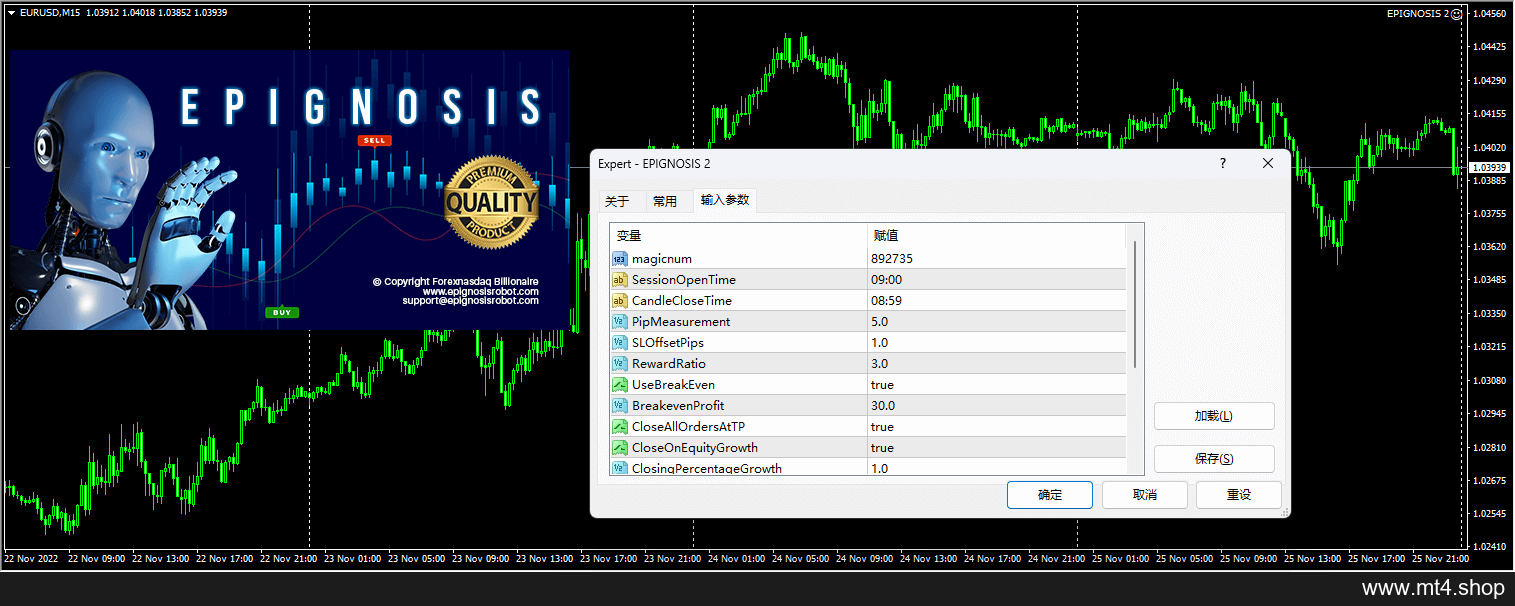1515x606 pixels.
Task: Click the double-type icon beside SLOffsetPips
Action: pyautogui.click(x=619, y=343)
